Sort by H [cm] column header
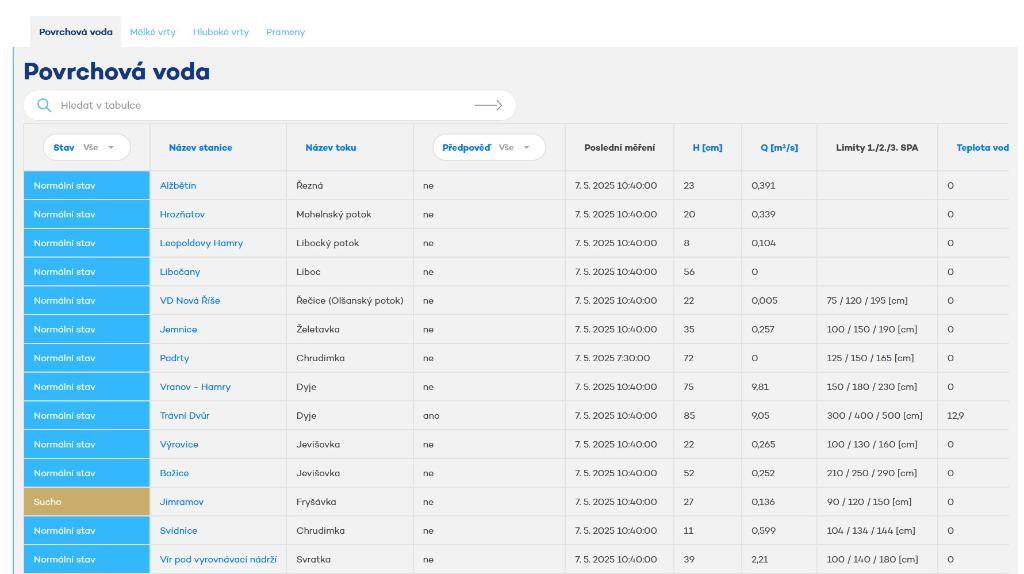1024x574 pixels. 707,148
